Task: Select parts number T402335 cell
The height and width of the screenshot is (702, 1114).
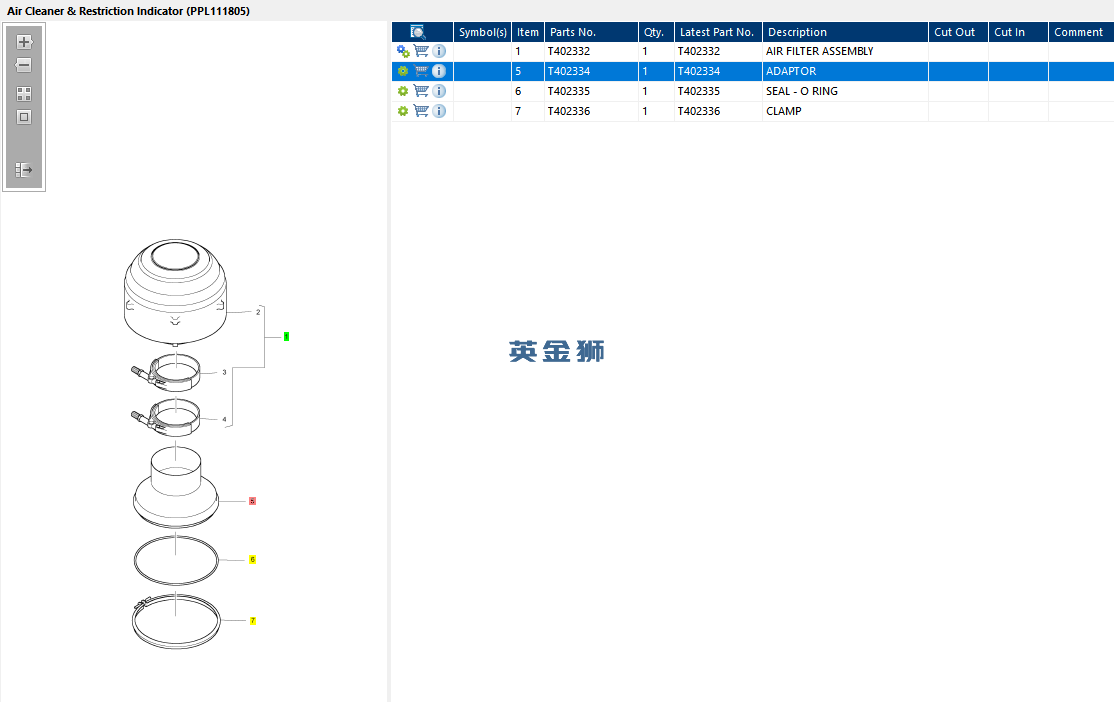Action: pyautogui.click(x=591, y=91)
